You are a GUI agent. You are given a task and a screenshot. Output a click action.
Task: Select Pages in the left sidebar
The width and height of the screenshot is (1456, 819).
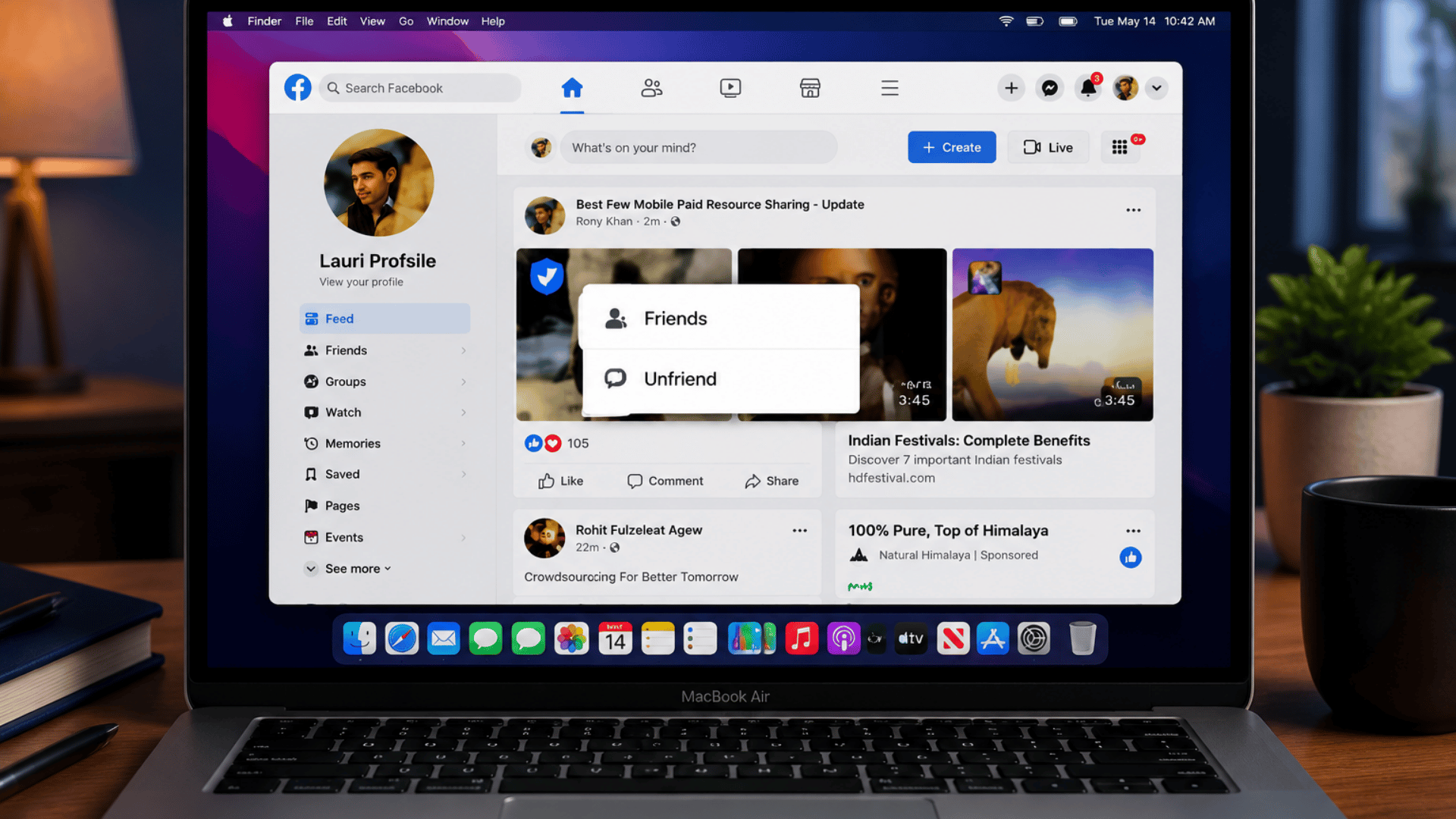coord(384,506)
